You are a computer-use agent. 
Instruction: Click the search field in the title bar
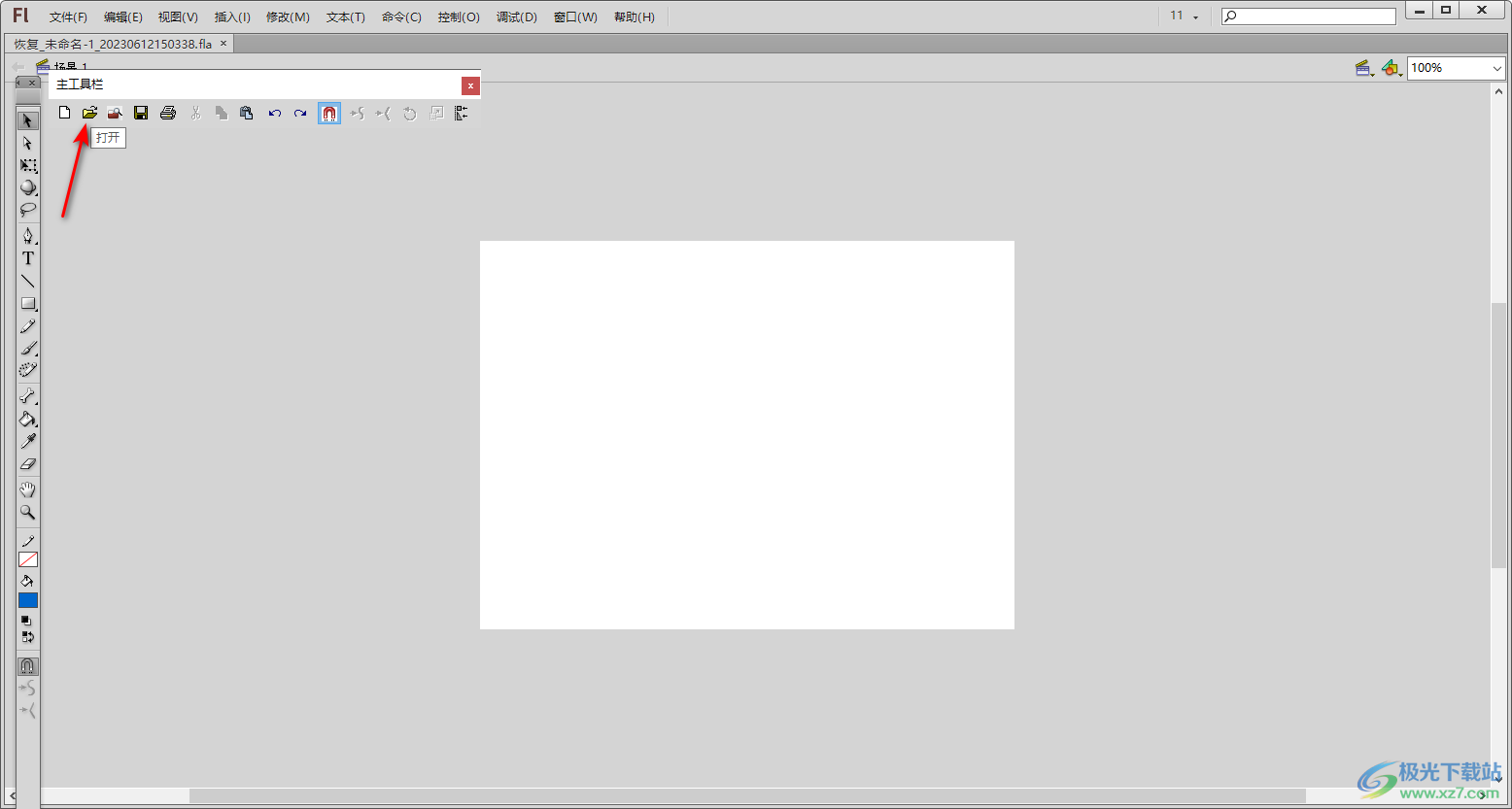click(x=1308, y=17)
